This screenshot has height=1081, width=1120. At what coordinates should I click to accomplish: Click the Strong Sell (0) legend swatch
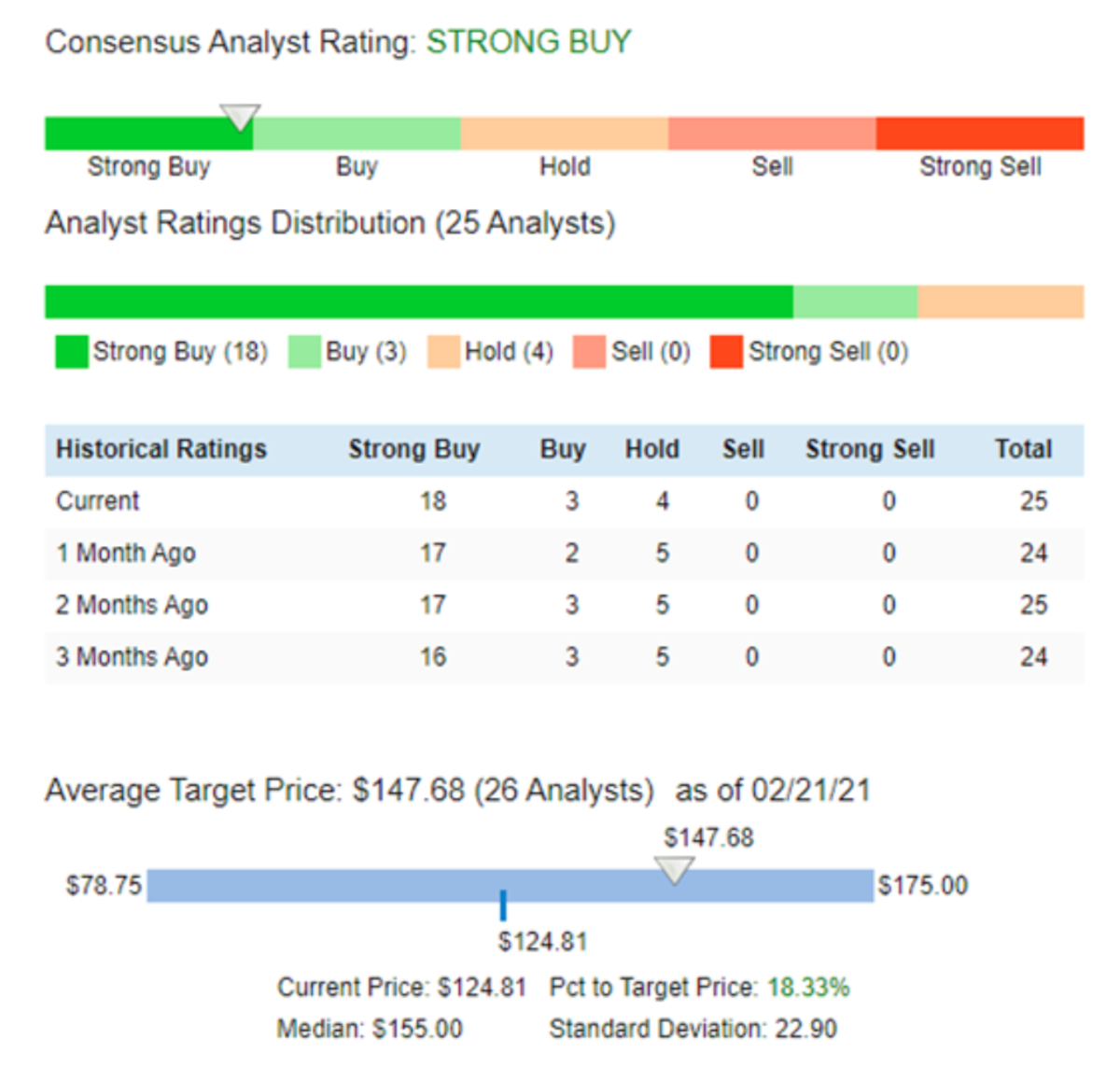(x=726, y=352)
